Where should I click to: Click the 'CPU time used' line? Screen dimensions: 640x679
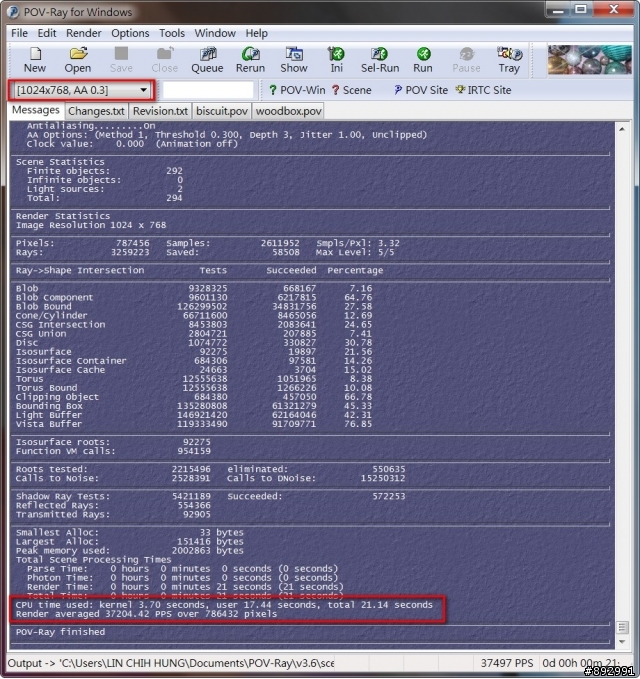(x=224, y=605)
